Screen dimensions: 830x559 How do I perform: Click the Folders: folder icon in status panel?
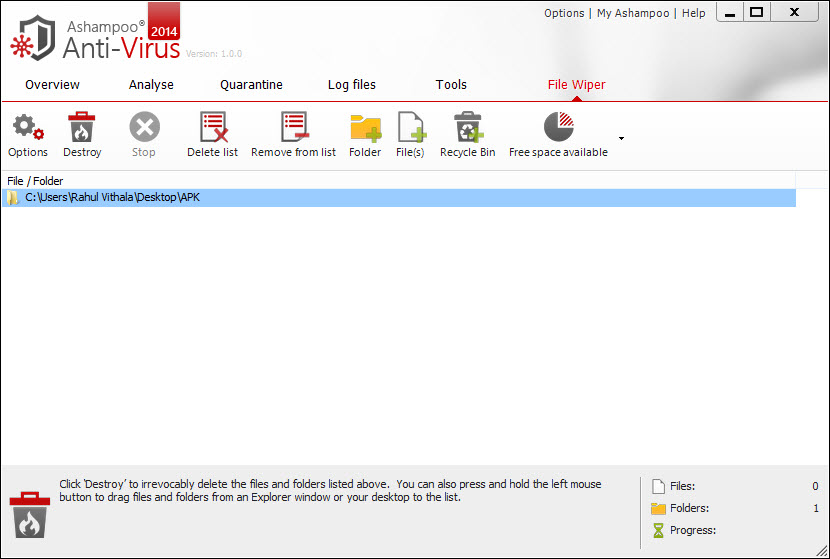click(x=658, y=509)
